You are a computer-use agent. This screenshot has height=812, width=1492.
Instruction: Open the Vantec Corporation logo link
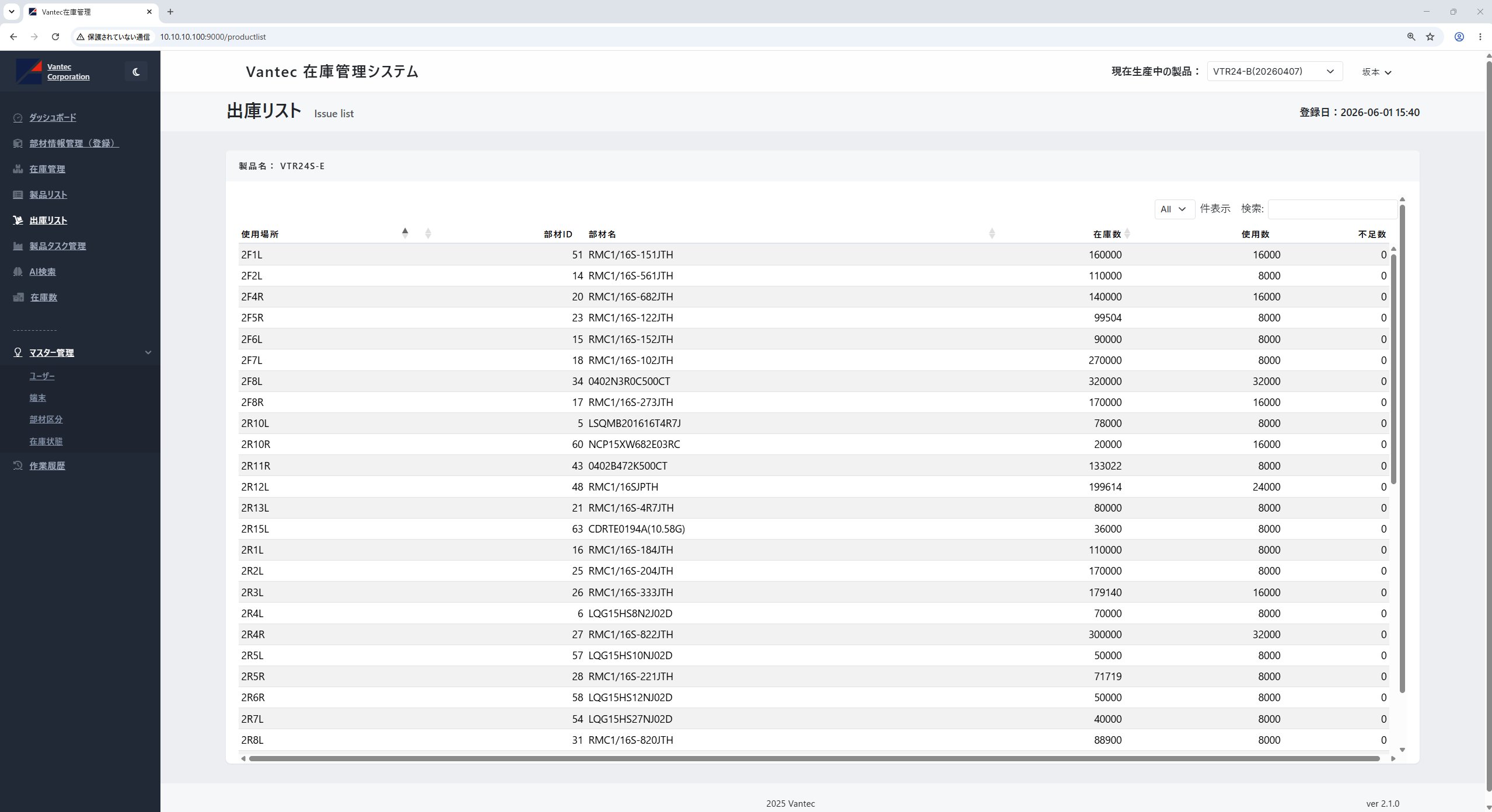[53, 72]
